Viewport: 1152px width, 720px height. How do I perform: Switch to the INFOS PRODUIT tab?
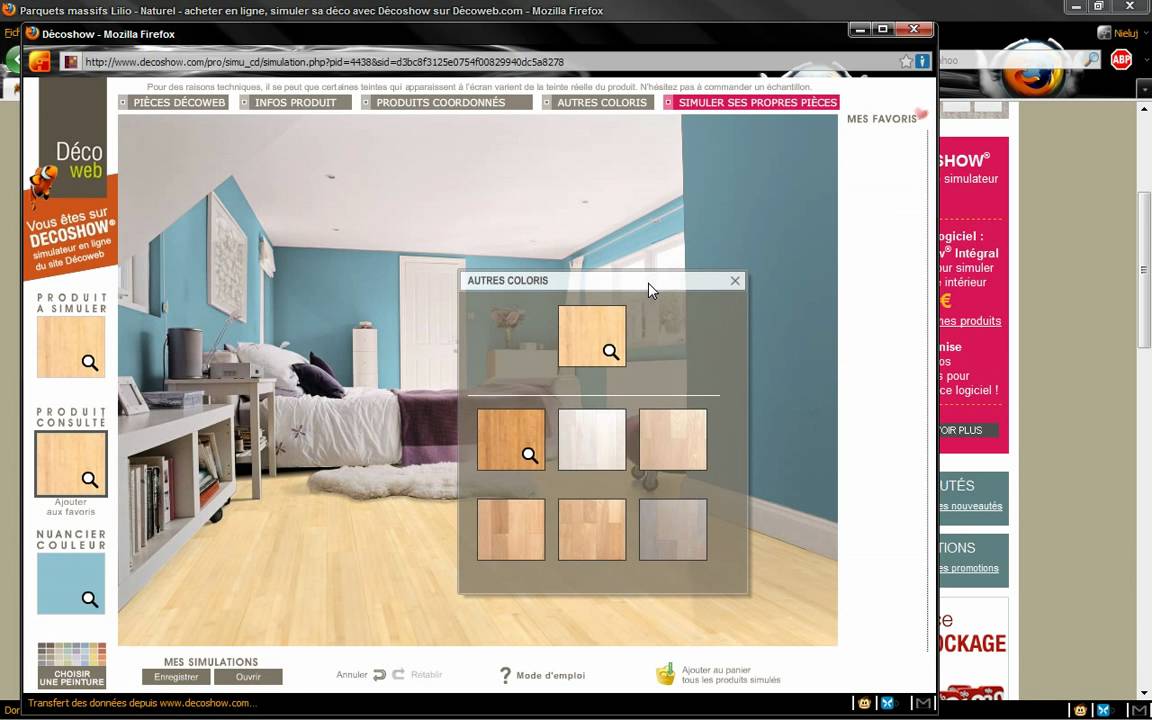pyautogui.click(x=295, y=102)
